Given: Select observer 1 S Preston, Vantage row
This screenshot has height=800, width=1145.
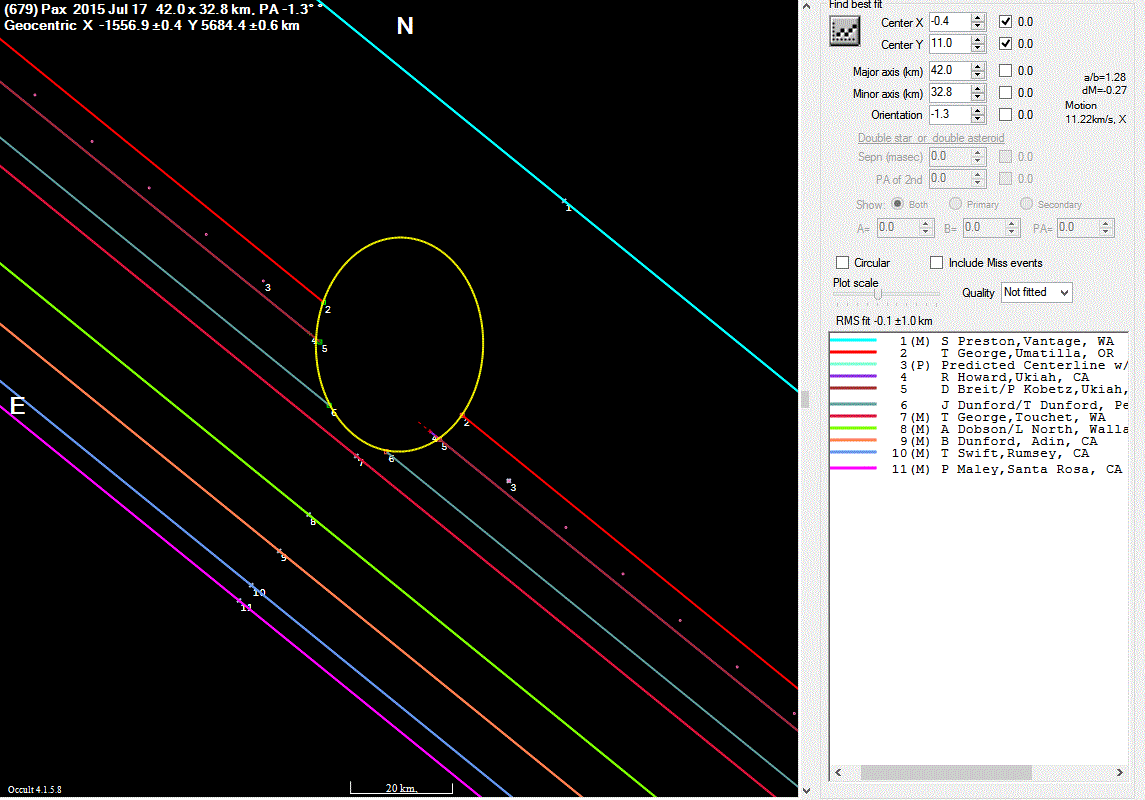Looking at the screenshot, I should (979, 341).
